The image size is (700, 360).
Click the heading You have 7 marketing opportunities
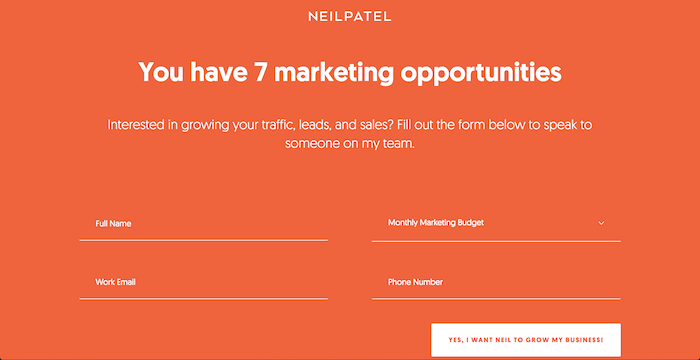350,72
